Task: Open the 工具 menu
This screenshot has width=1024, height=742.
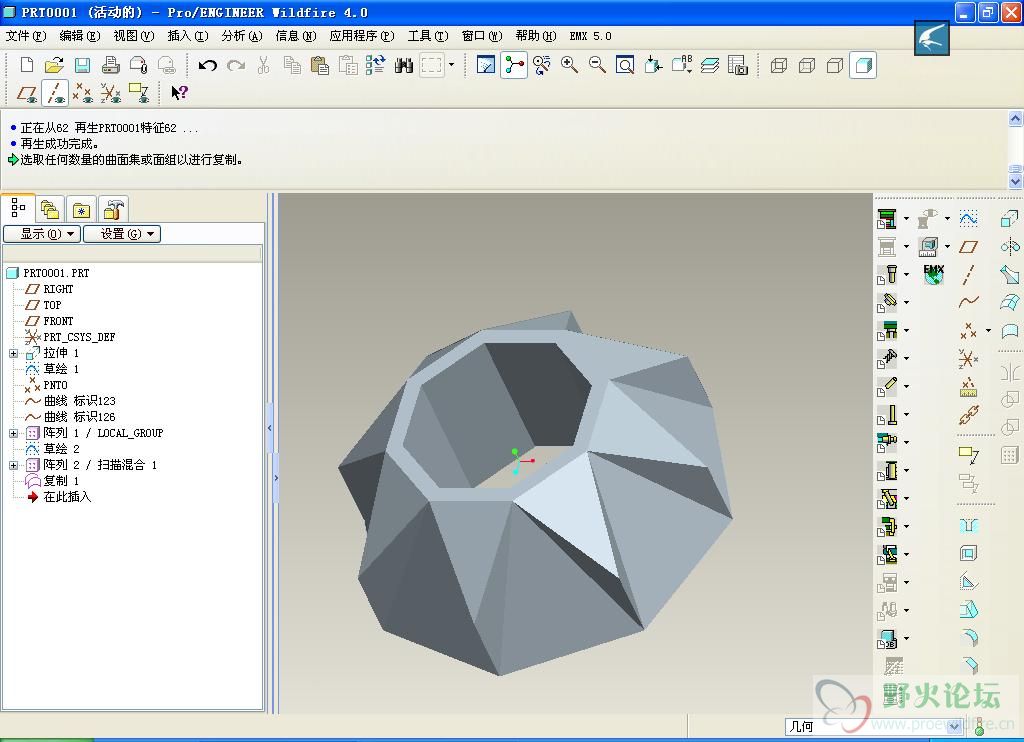Action: click(428, 36)
